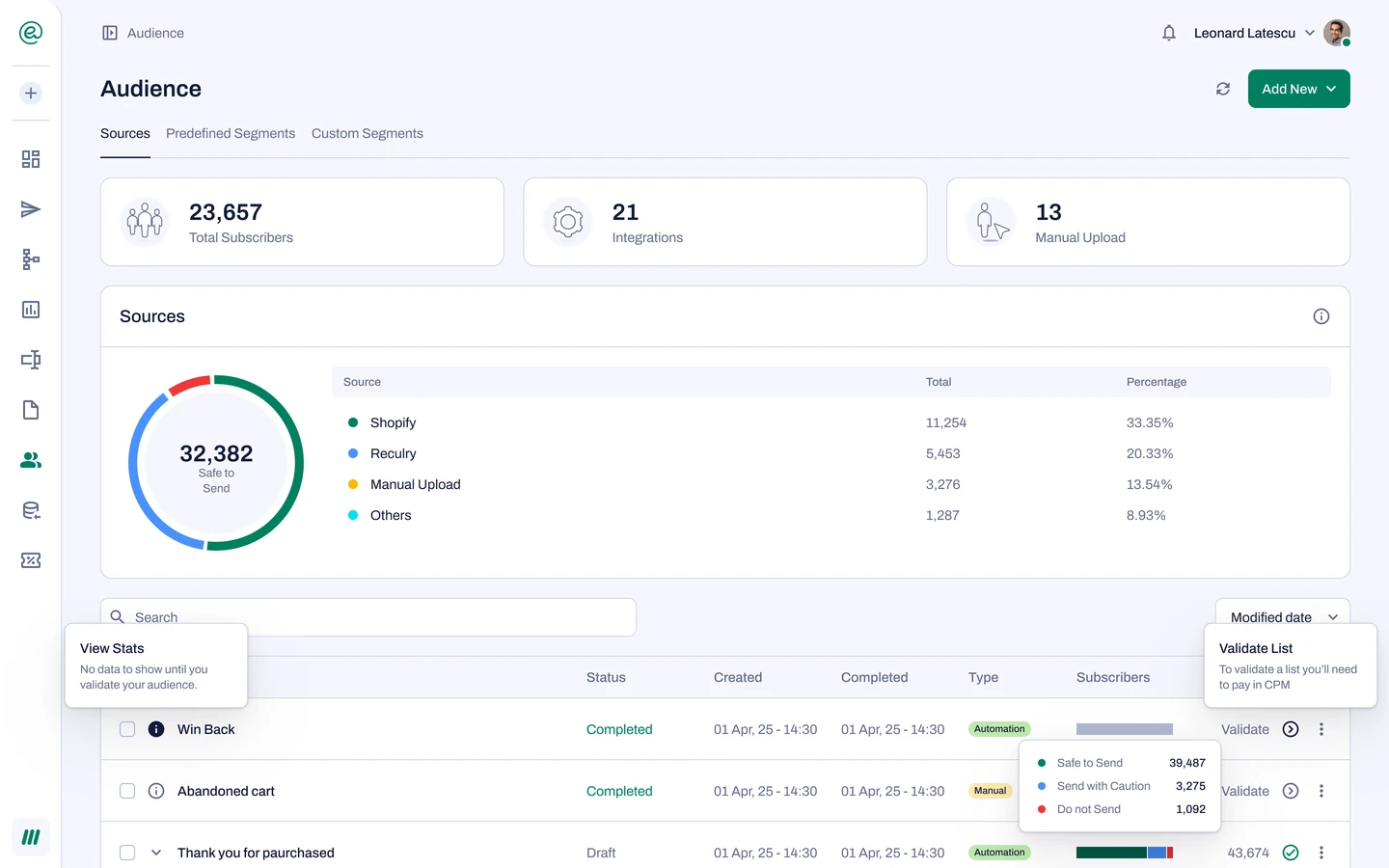Click the Win Back subscribers progress bar
The height and width of the screenshot is (868, 1389).
[x=1125, y=729]
